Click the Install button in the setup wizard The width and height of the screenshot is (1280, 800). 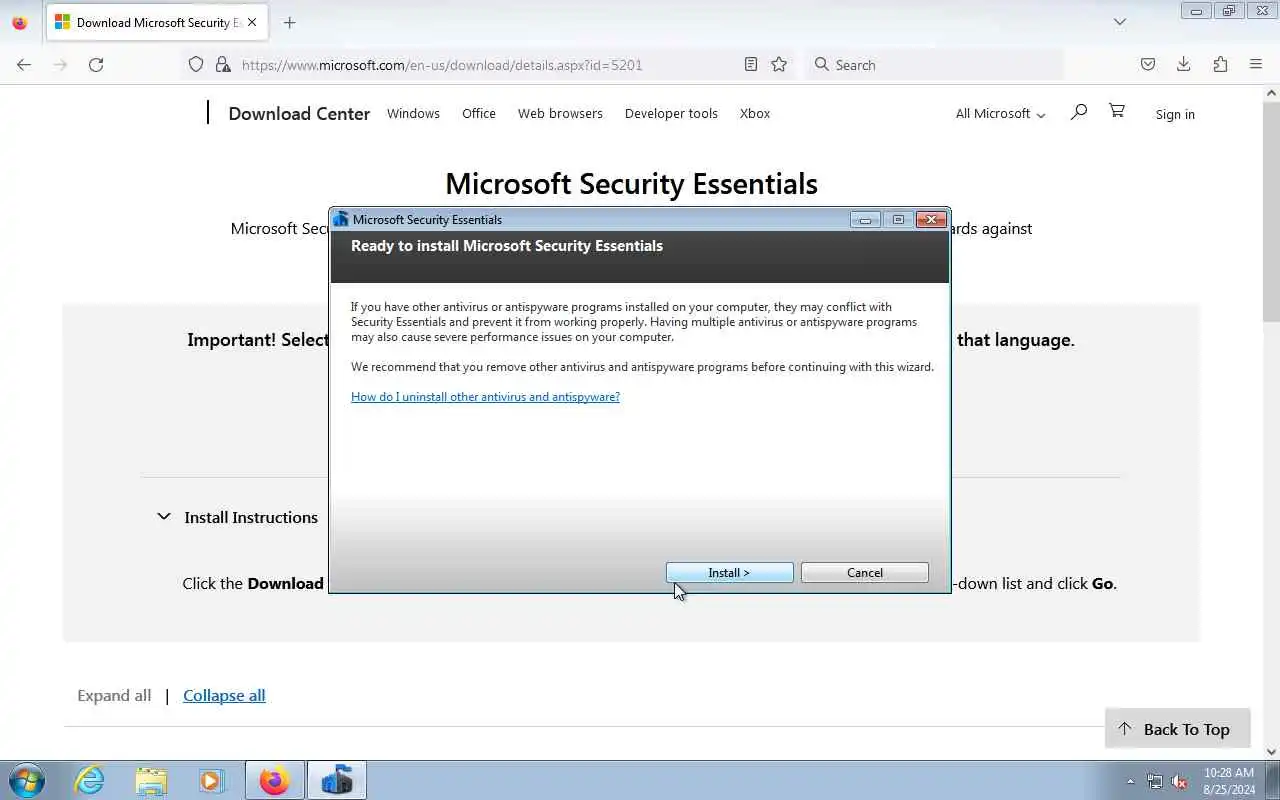pos(729,573)
